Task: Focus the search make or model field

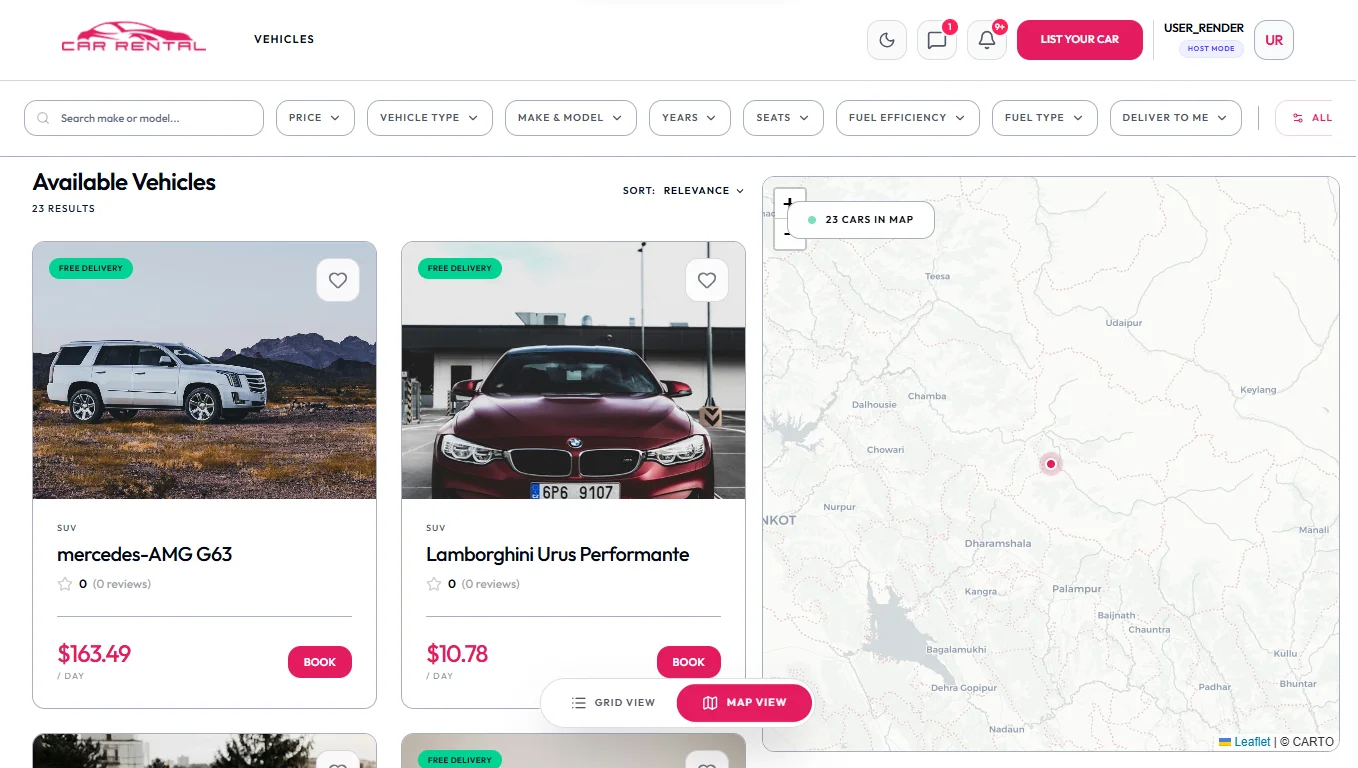Action: (144, 118)
